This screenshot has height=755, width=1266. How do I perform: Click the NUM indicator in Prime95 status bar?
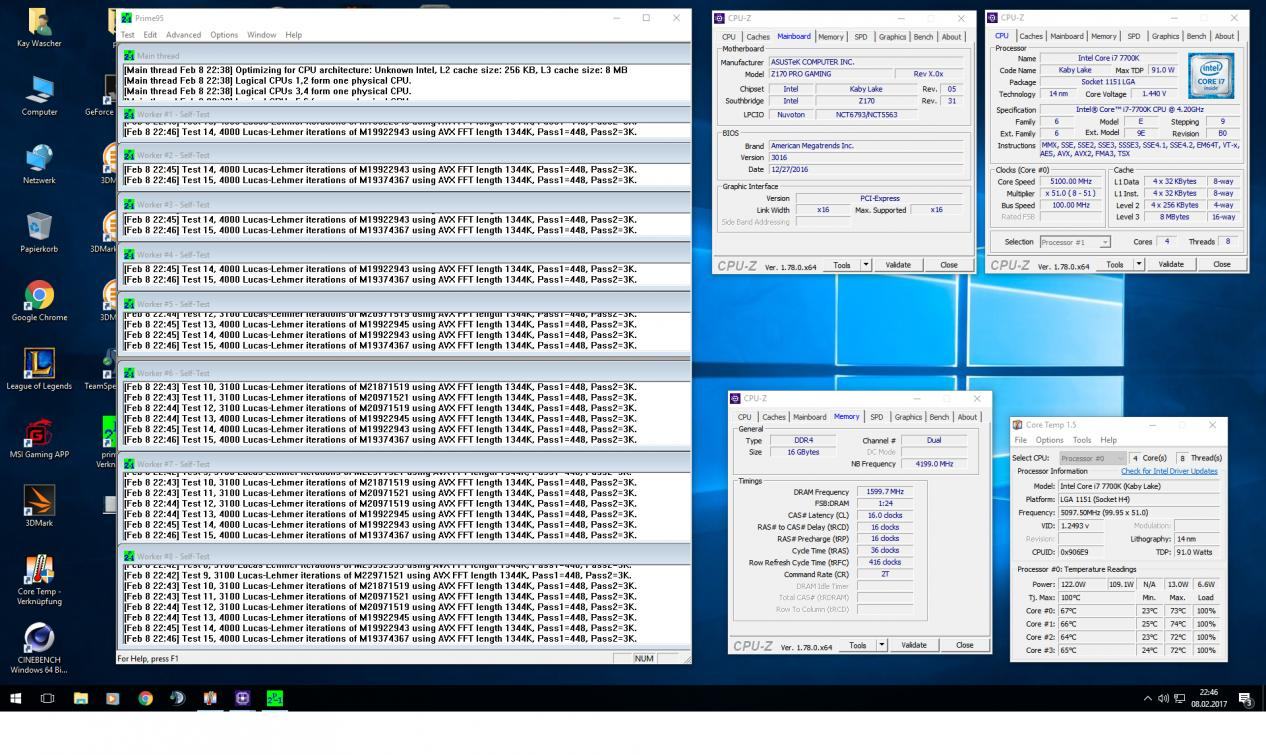[644, 658]
